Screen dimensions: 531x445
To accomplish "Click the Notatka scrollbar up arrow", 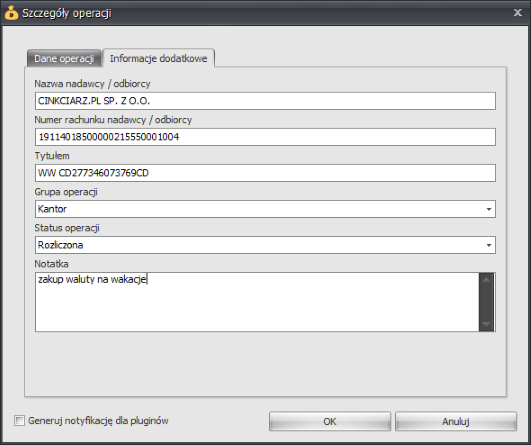I will tap(486, 279).
